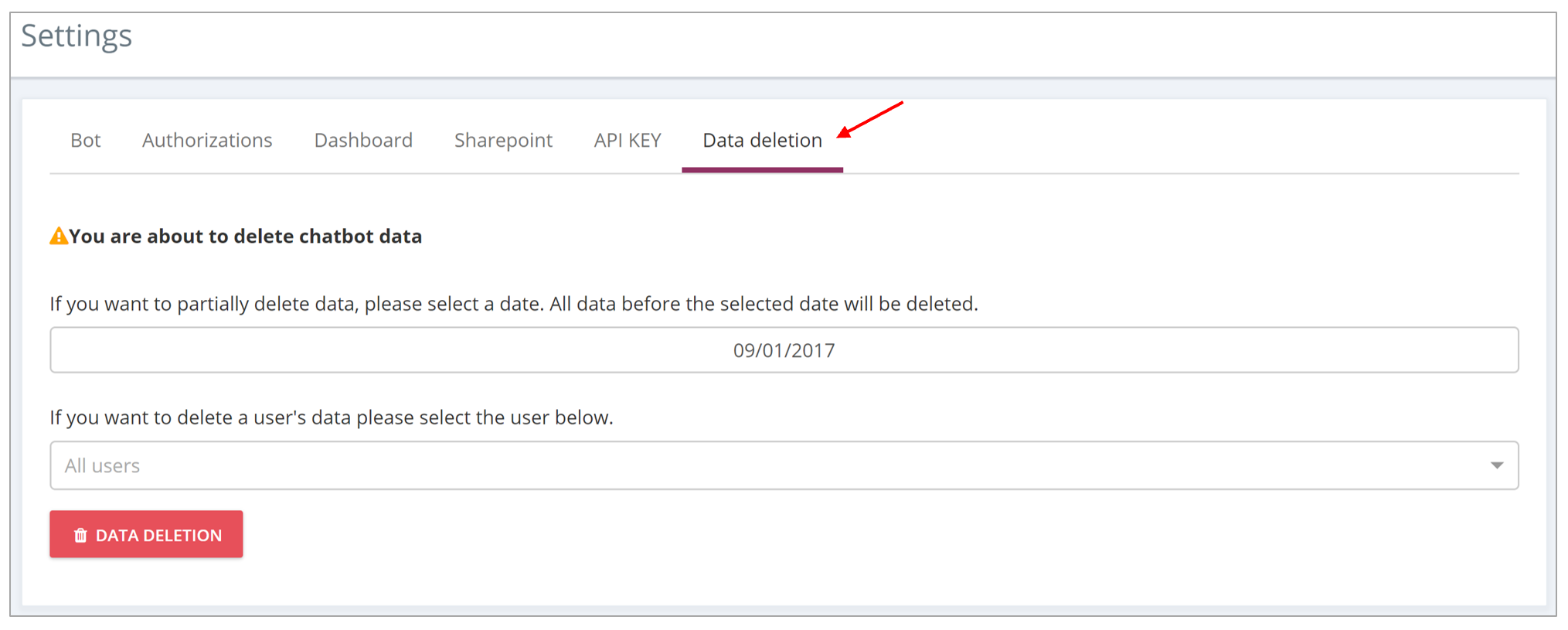This screenshot has width=1568, height=630.
Task: Click the red arrow annotation
Action: click(x=870, y=119)
